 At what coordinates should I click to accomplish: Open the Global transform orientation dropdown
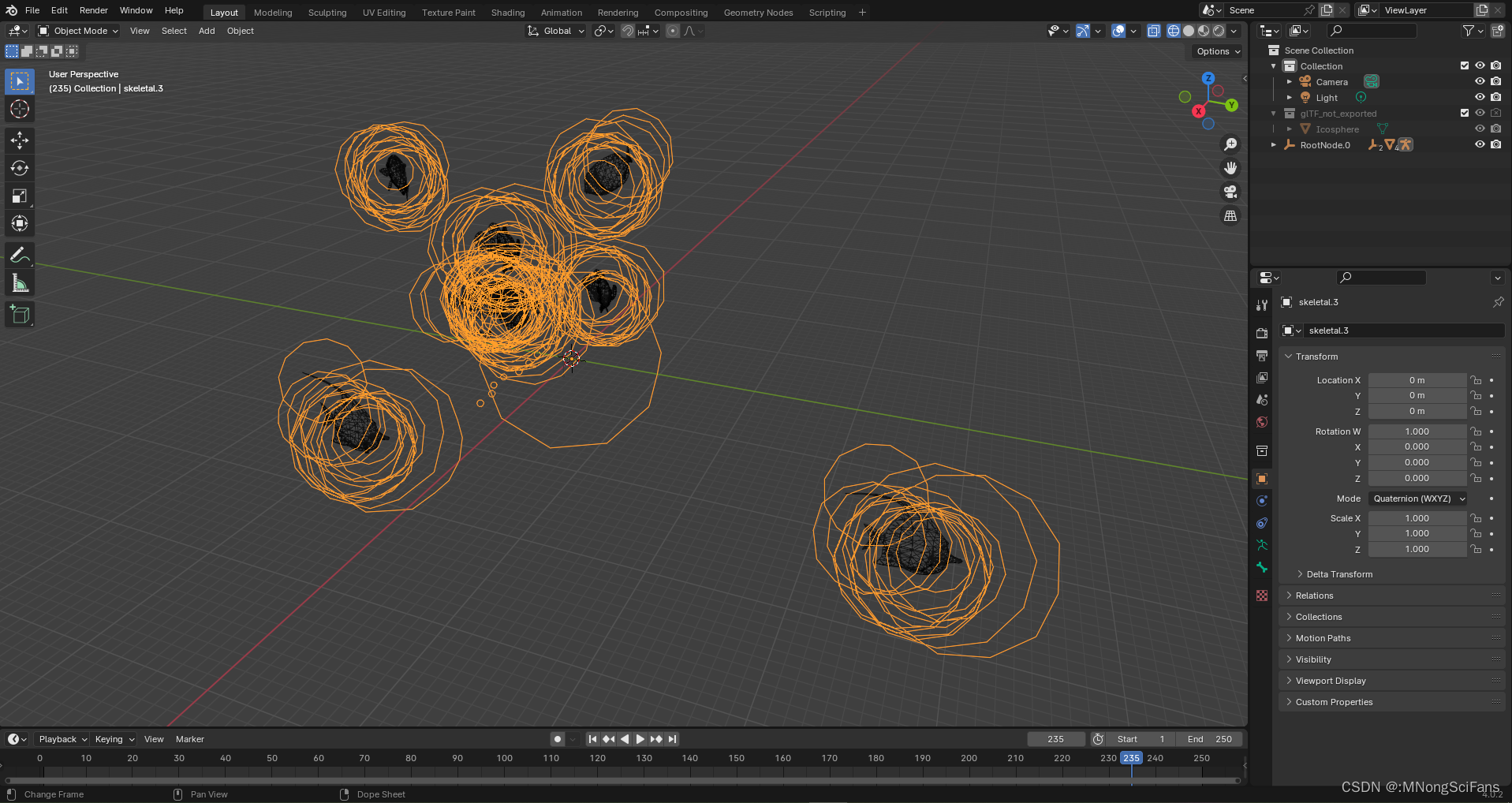556,31
